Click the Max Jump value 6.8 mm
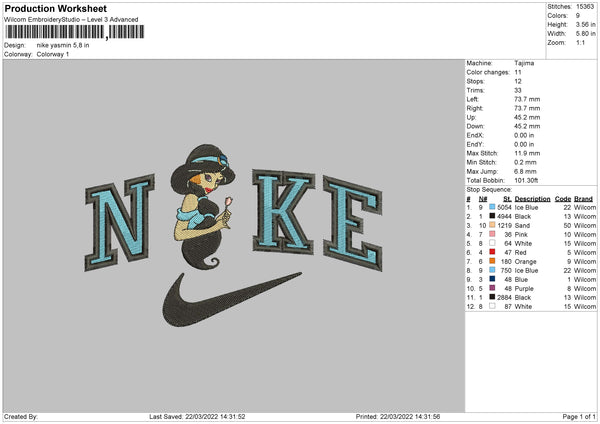600x424 pixels. coord(525,171)
